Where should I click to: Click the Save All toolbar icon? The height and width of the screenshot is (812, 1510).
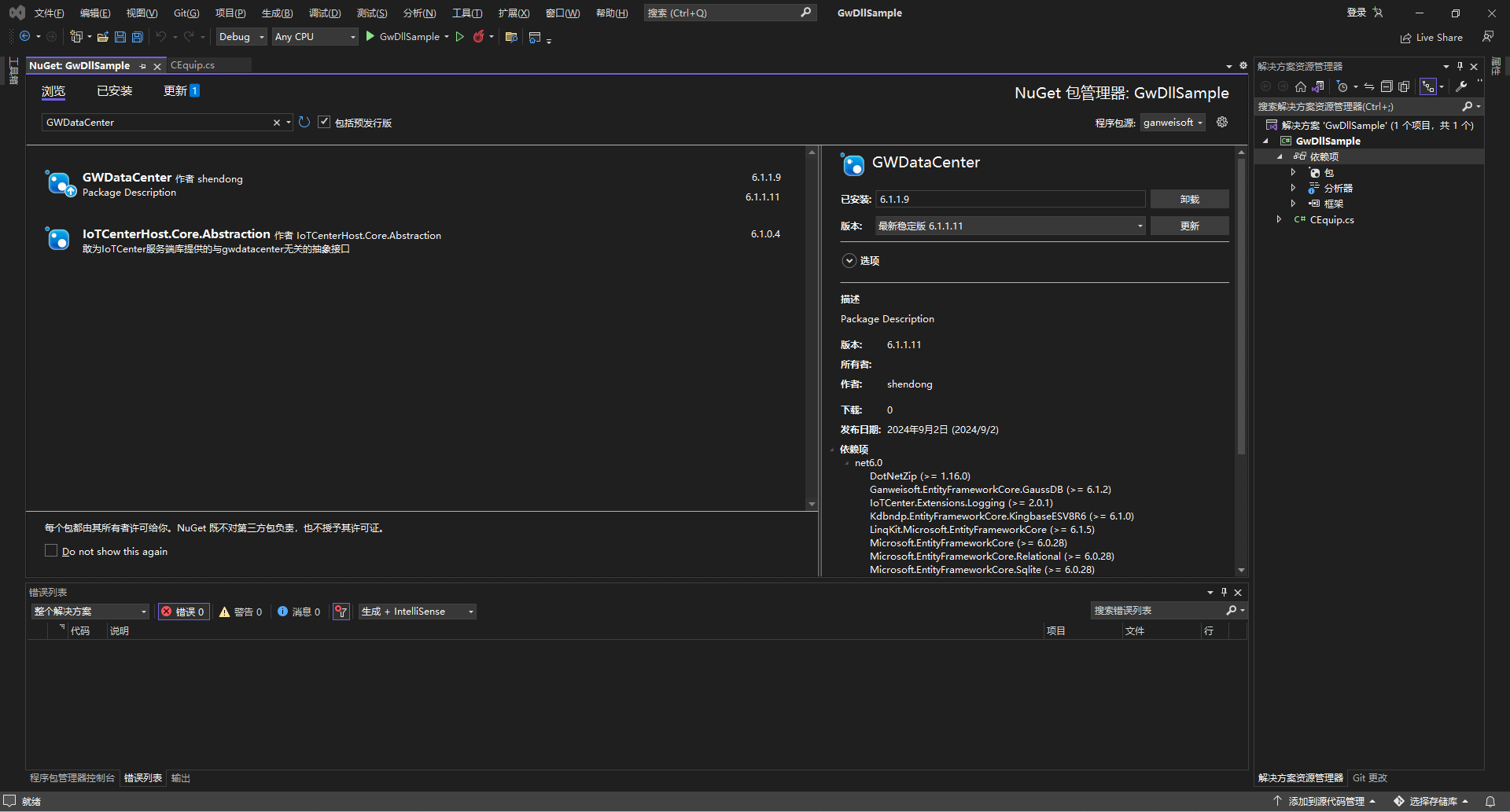click(x=138, y=37)
